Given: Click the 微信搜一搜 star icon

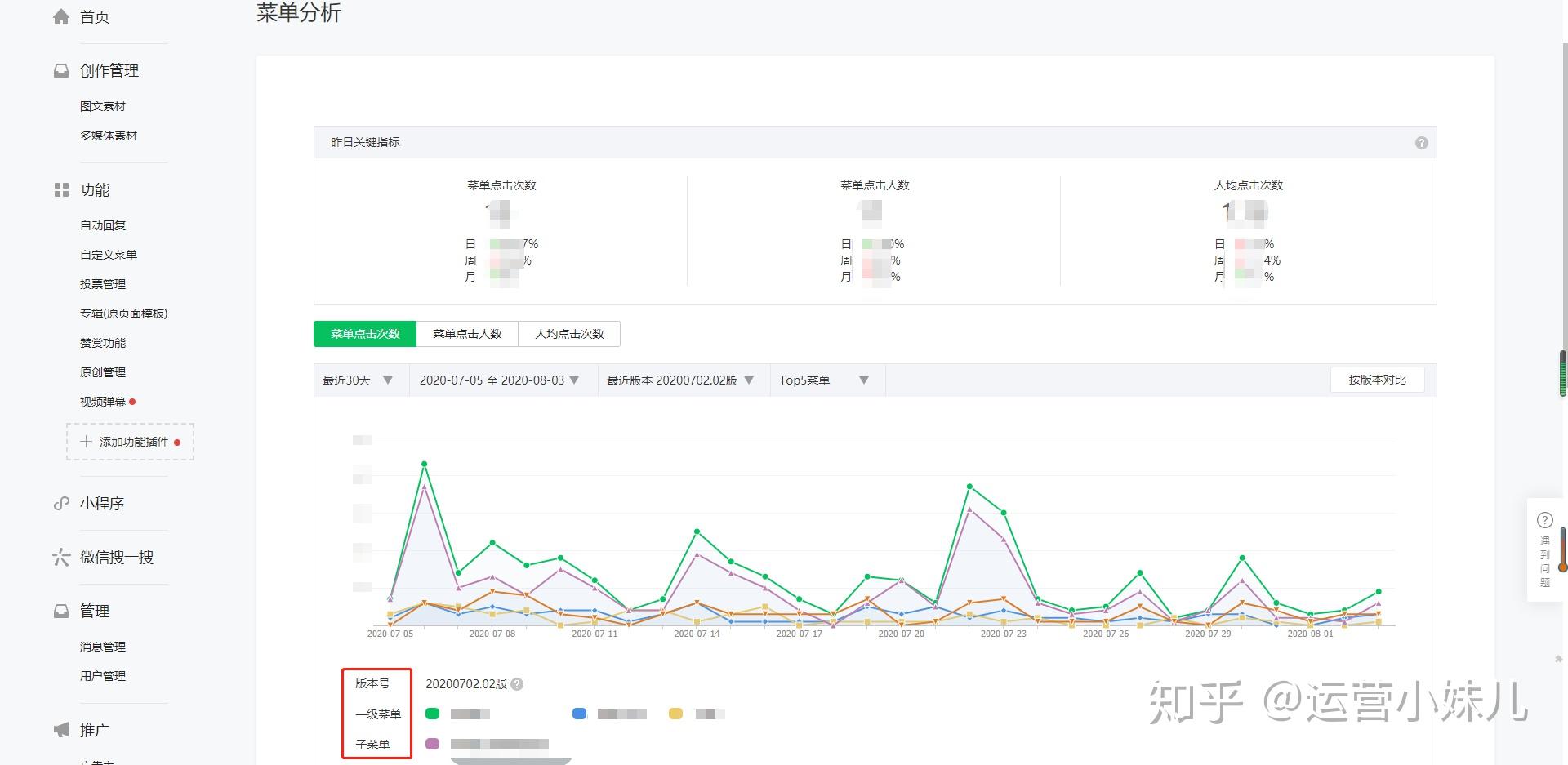Looking at the screenshot, I should pos(61,558).
